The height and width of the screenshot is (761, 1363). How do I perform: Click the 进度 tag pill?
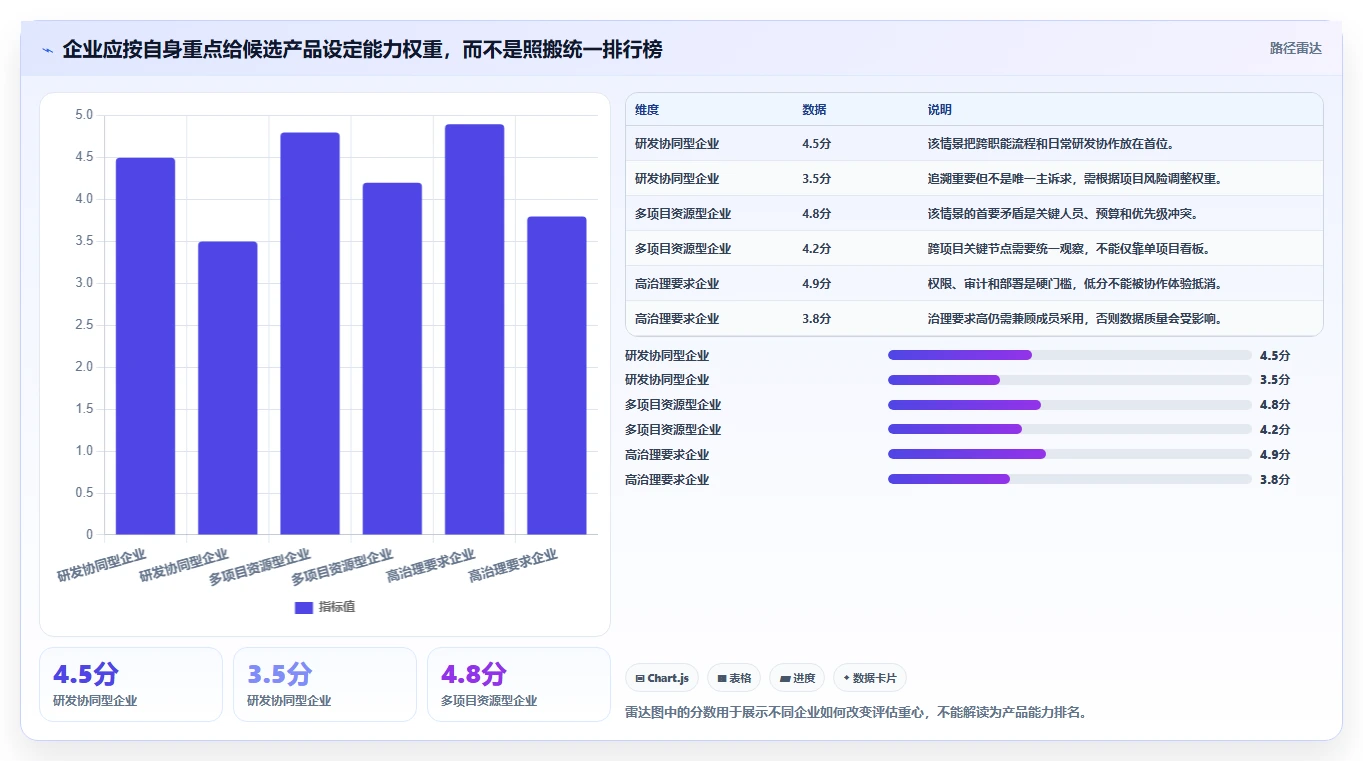(797, 678)
